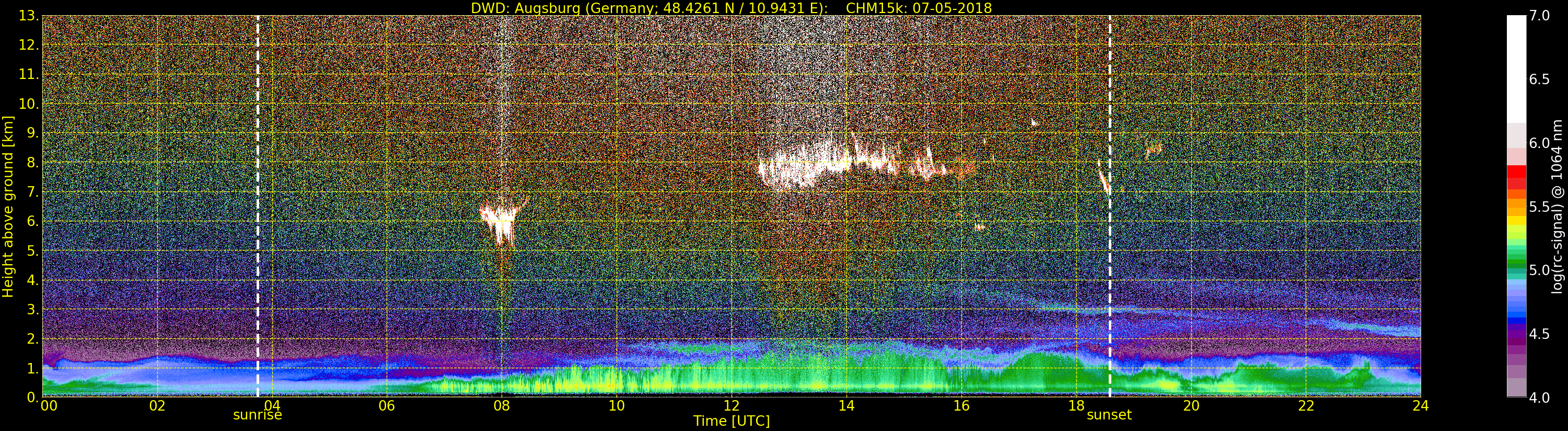Select the 'Height above ground [km]' axis label
This screenshot has height=431, width=1568.
pos(8,207)
